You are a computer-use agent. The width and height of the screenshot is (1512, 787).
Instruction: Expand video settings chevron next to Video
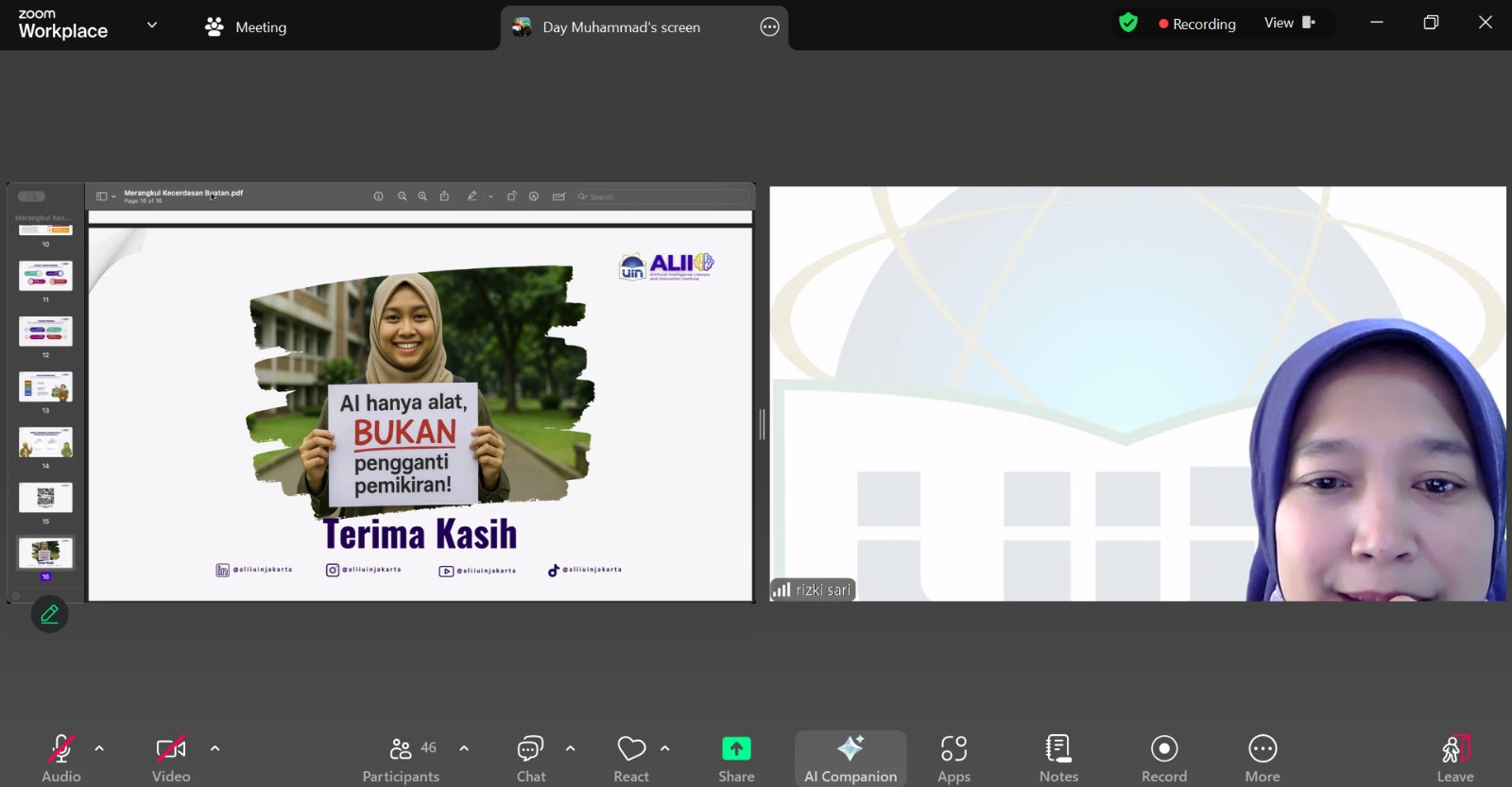[215, 748]
